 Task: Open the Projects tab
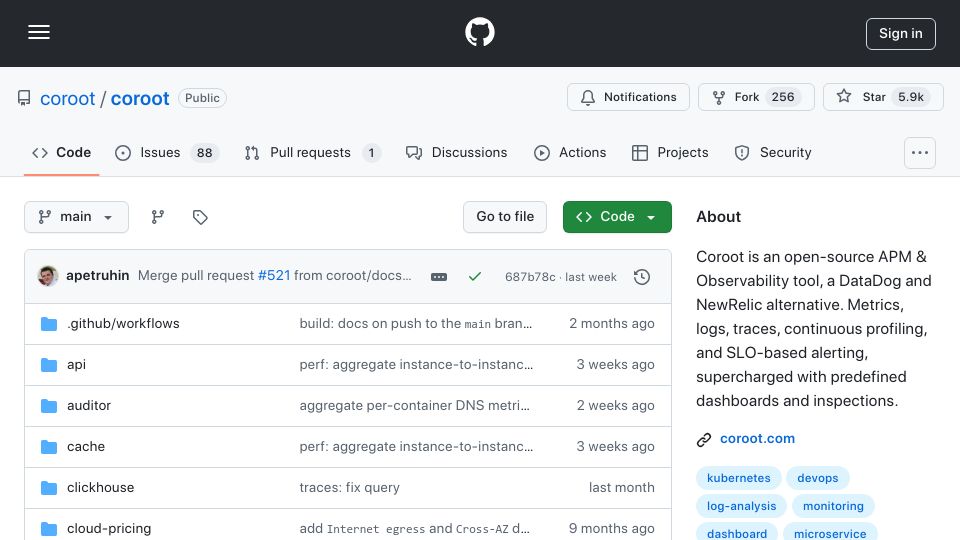pos(670,152)
